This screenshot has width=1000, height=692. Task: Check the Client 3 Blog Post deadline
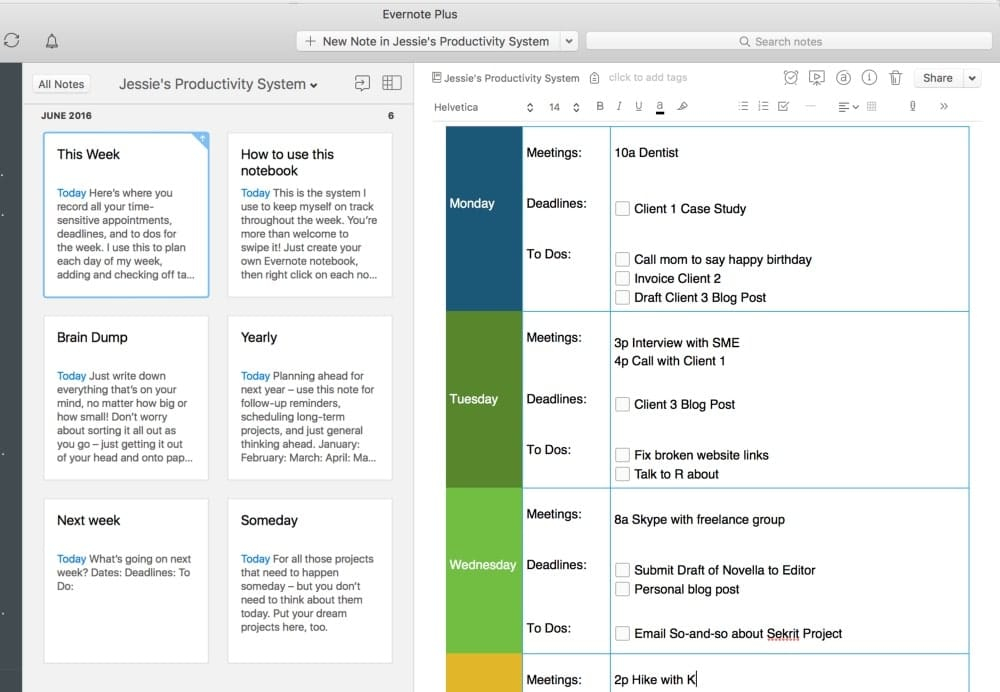coord(622,404)
